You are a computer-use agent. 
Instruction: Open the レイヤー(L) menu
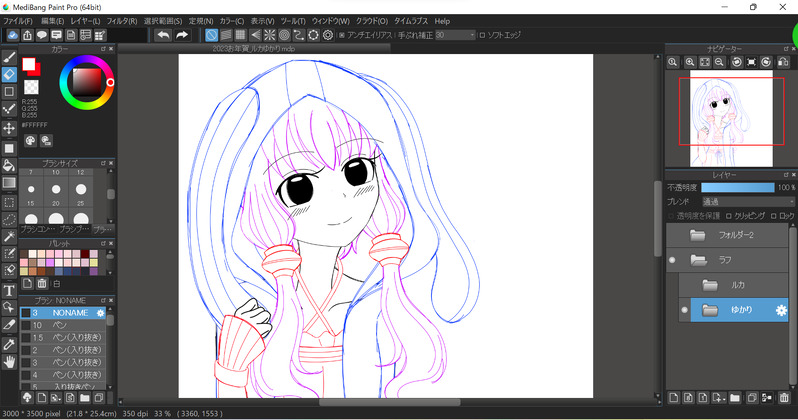[86, 21]
